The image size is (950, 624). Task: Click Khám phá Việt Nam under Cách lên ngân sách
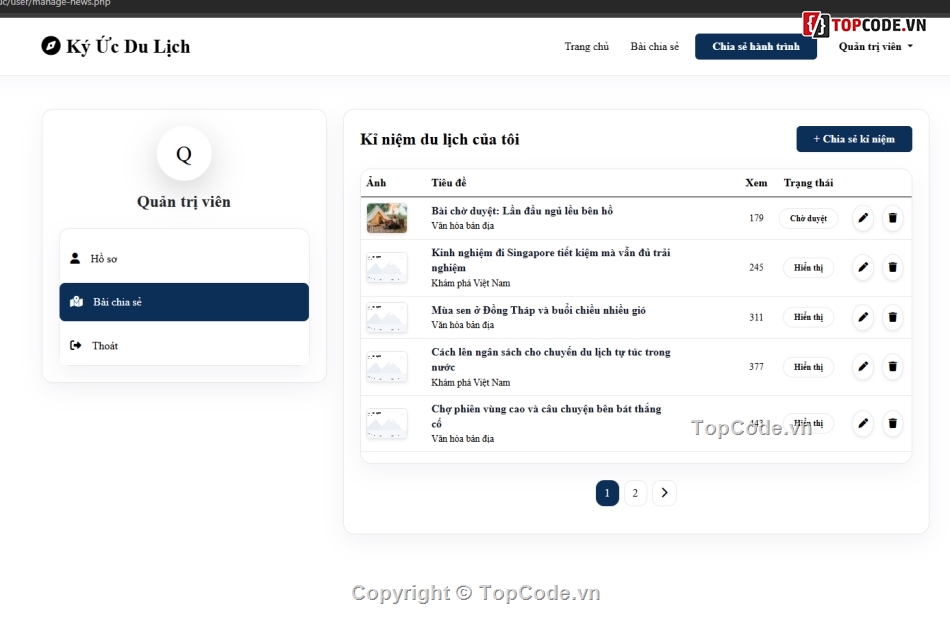[471, 382]
